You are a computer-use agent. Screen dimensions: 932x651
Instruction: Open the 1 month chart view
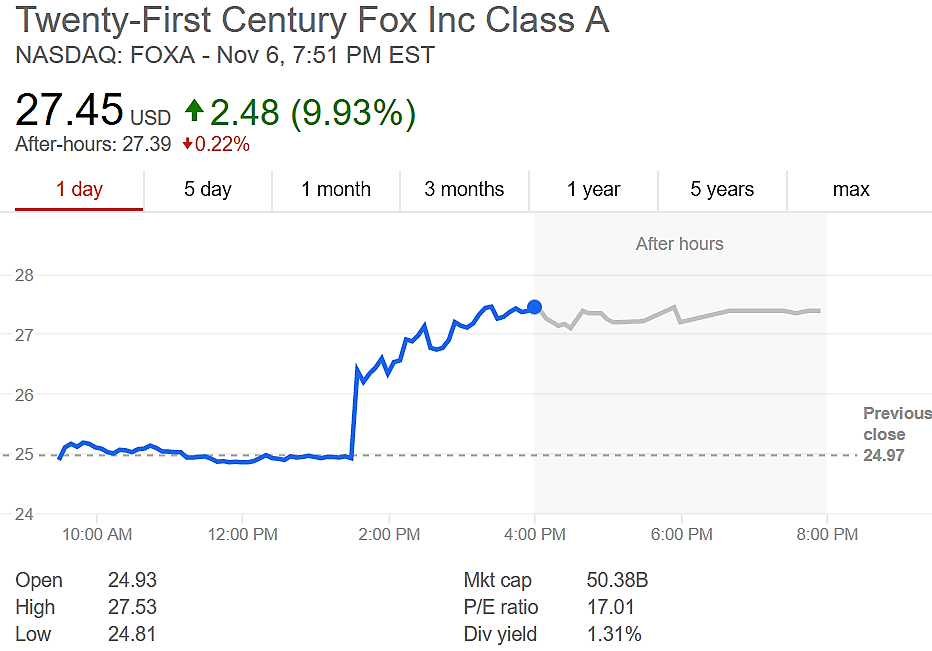tap(336, 190)
